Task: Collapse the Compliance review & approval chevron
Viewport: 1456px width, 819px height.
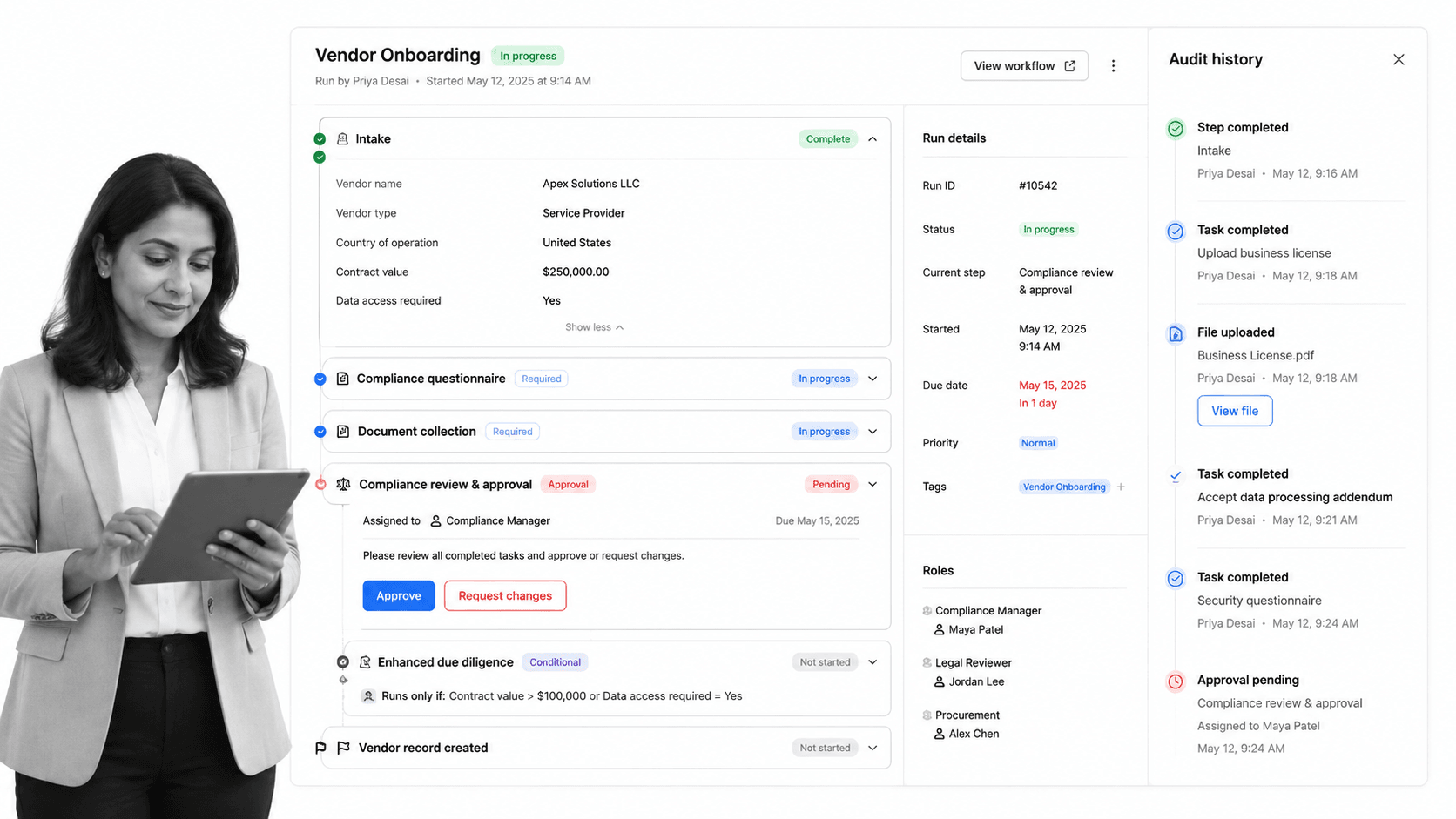Action: coord(873,485)
